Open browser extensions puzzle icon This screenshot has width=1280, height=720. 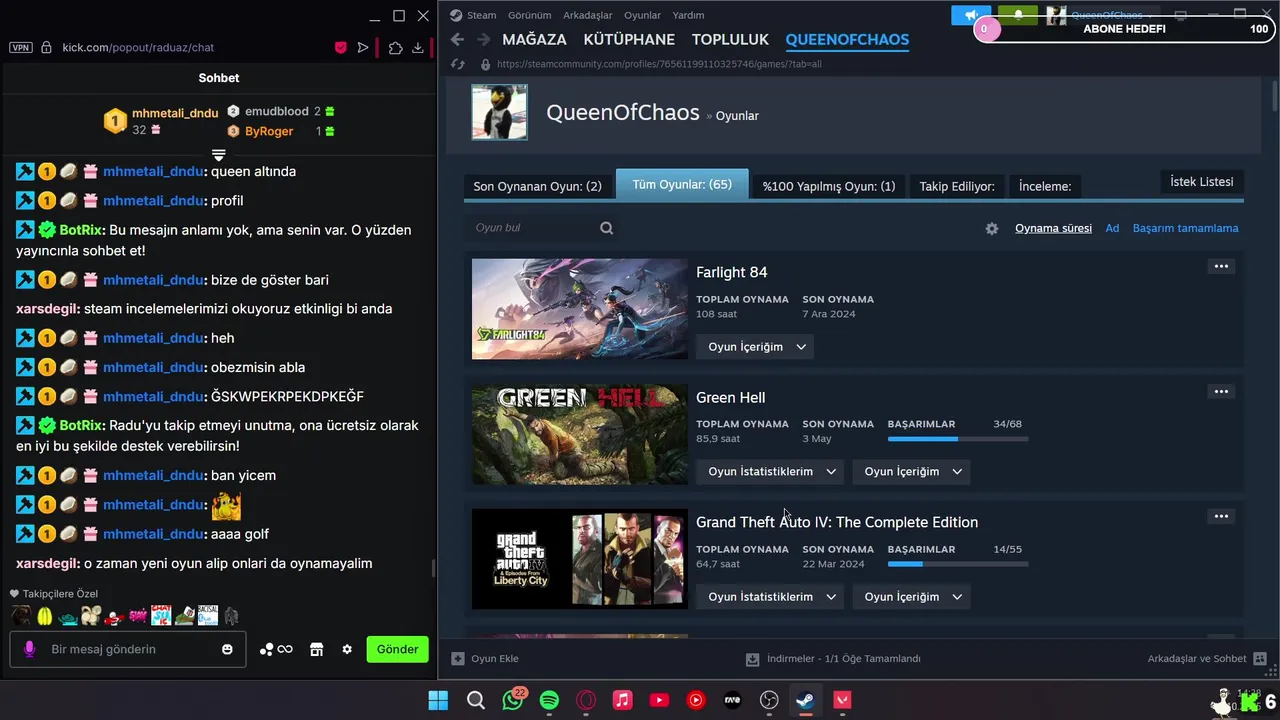395,47
